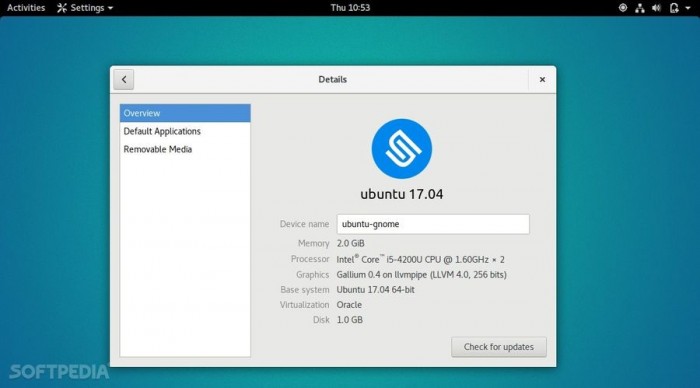Click Check for updates button
Viewport: 700px width, 388px height.
click(499, 347)
